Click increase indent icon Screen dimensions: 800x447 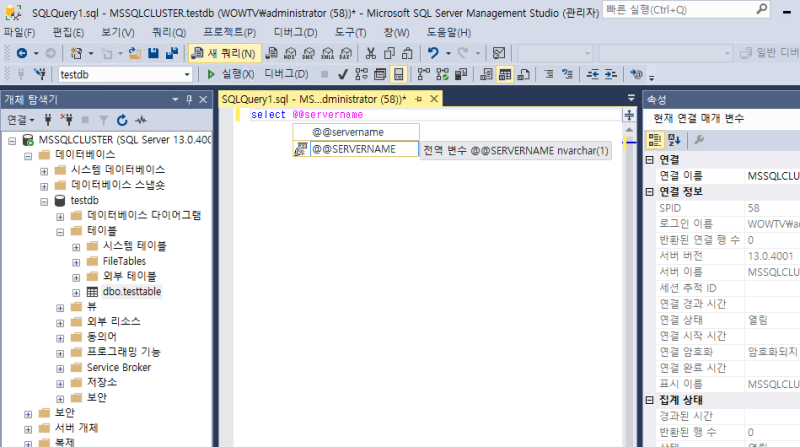611,74
